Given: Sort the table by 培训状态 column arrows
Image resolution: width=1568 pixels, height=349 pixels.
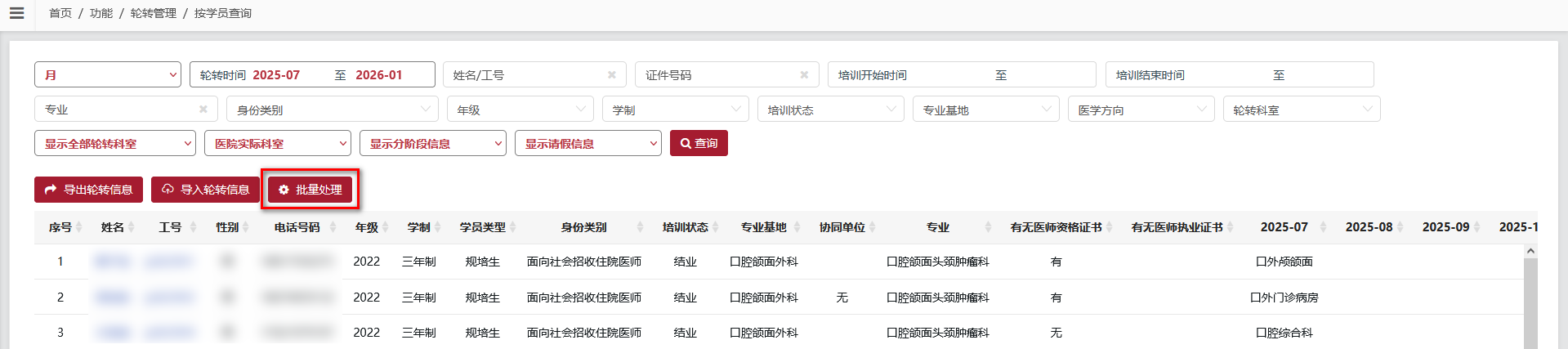Looking at the screenshot, I should pyautogui.click(x=716, y=227).
